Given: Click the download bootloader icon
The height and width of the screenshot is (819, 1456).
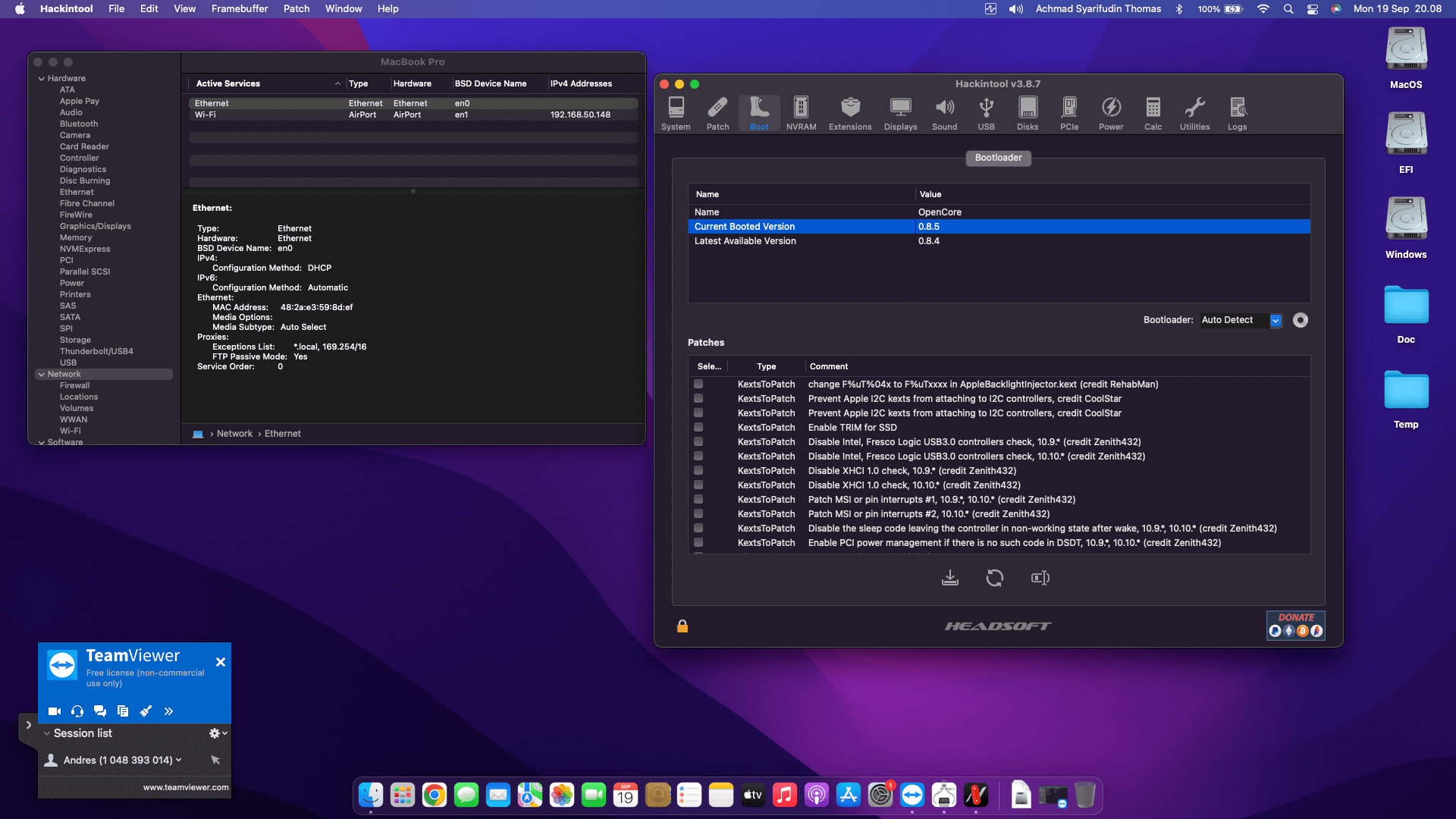Looking at the screenshot, I should pyautogui.click(x=950, y=578).
